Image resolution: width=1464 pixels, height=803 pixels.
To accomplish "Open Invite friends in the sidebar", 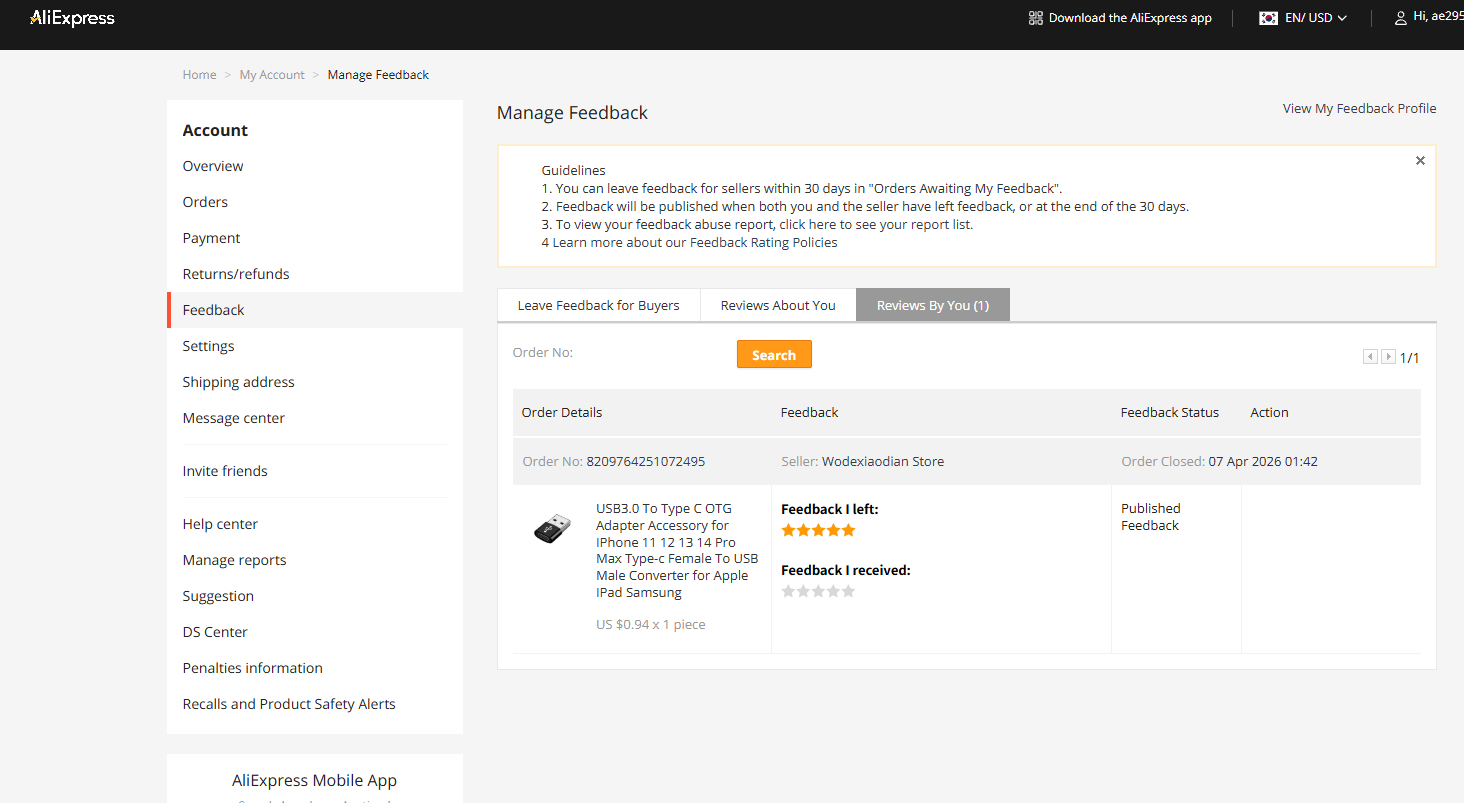I will [x=225, y=471].
